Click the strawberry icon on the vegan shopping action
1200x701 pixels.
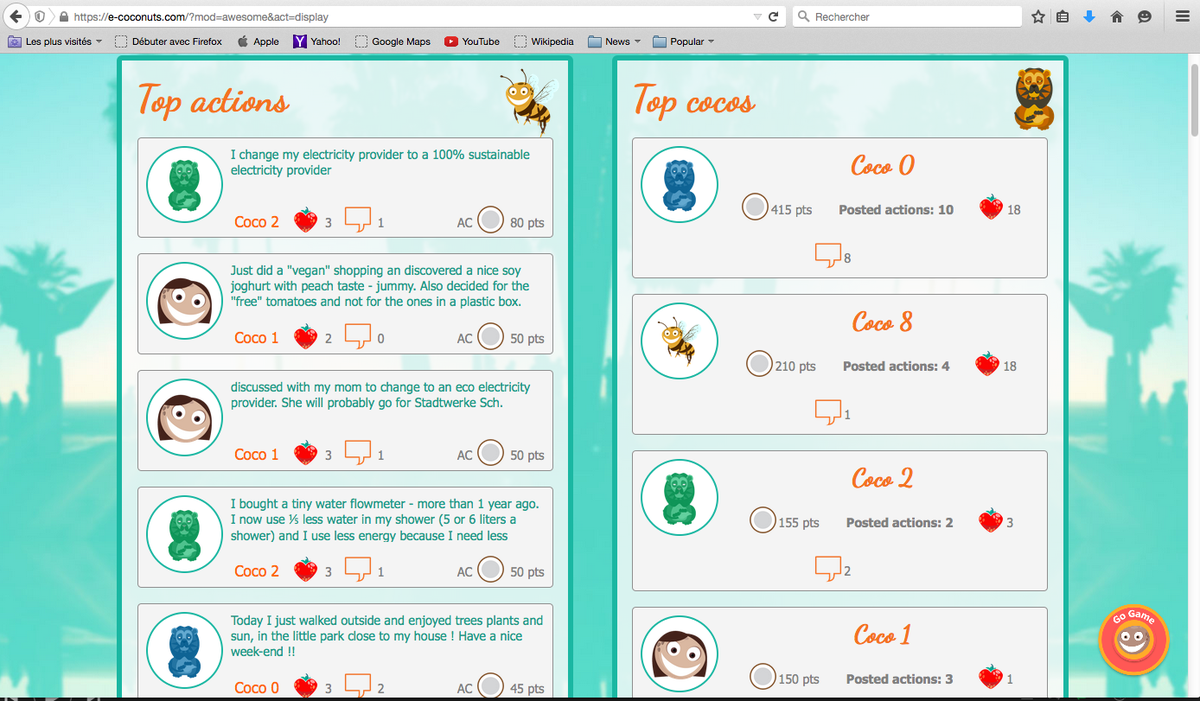pyautogui.click(x=305, y=337)
